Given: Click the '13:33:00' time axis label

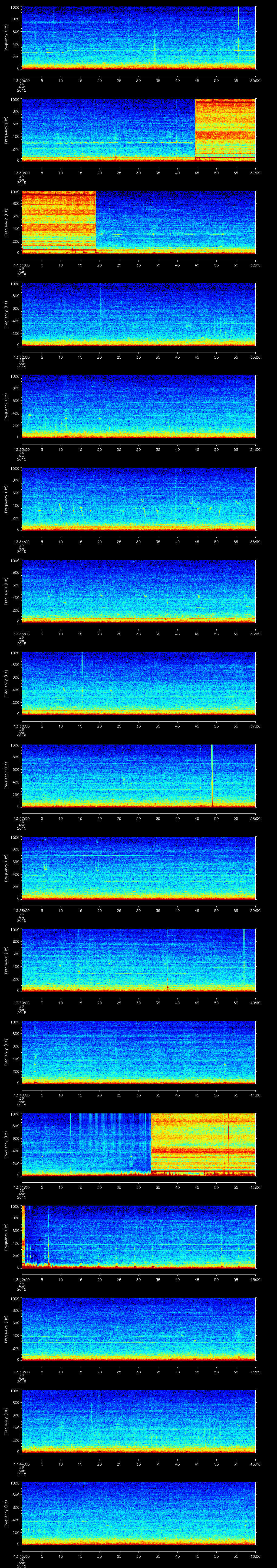Looking at the screenshot, I should (21, 449).
